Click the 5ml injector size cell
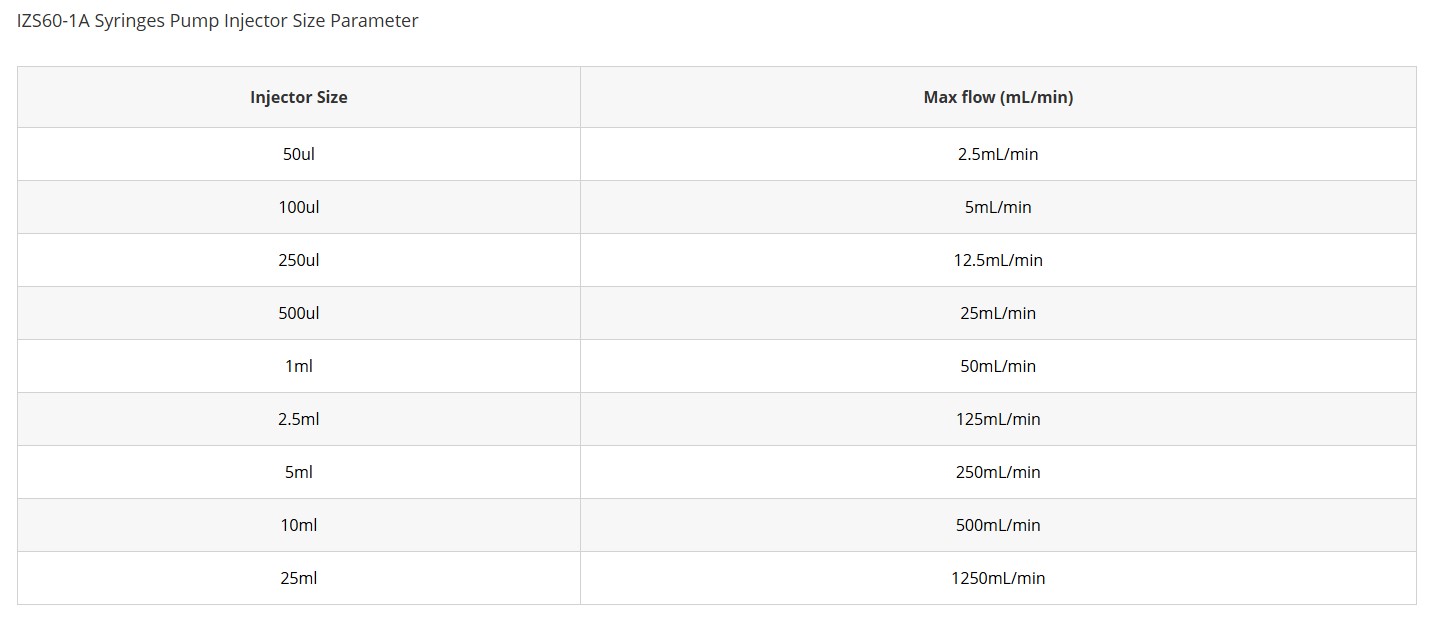Viewport: 1436px width, 623px height. tap(298, 472)
